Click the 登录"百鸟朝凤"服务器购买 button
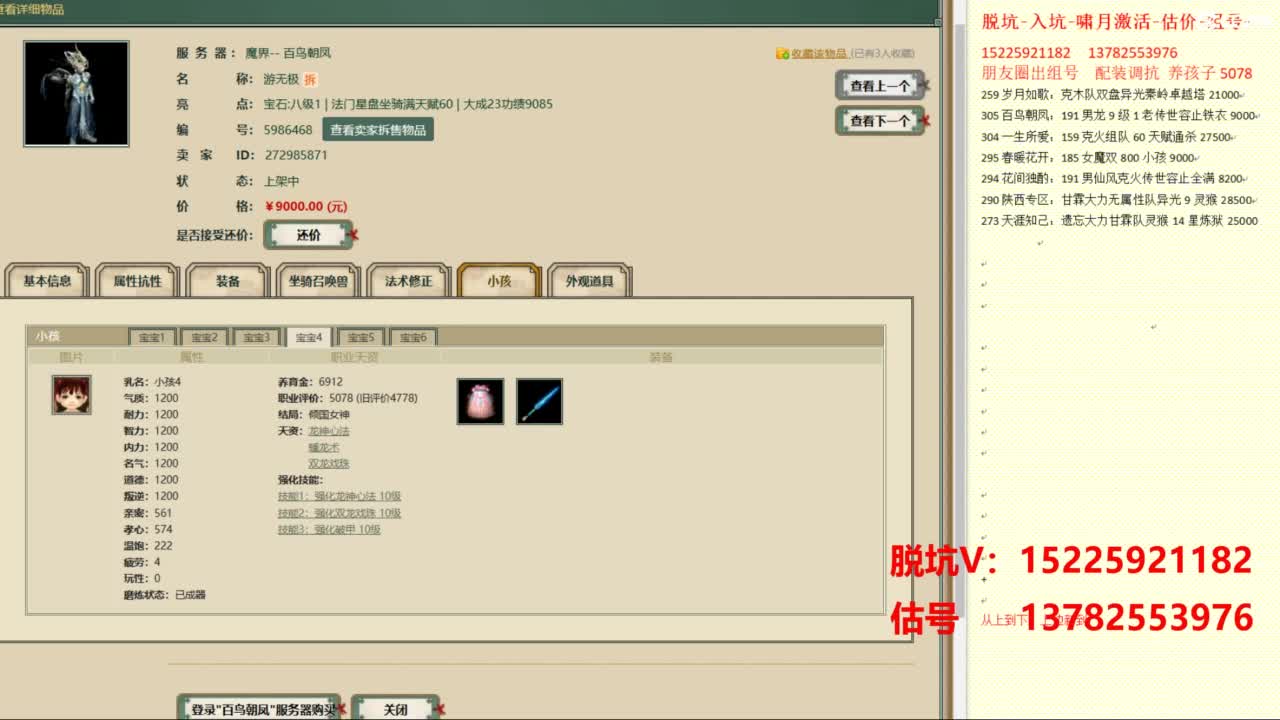Image resolution: width=1280 pixels, height=720 pixels. 258,709
